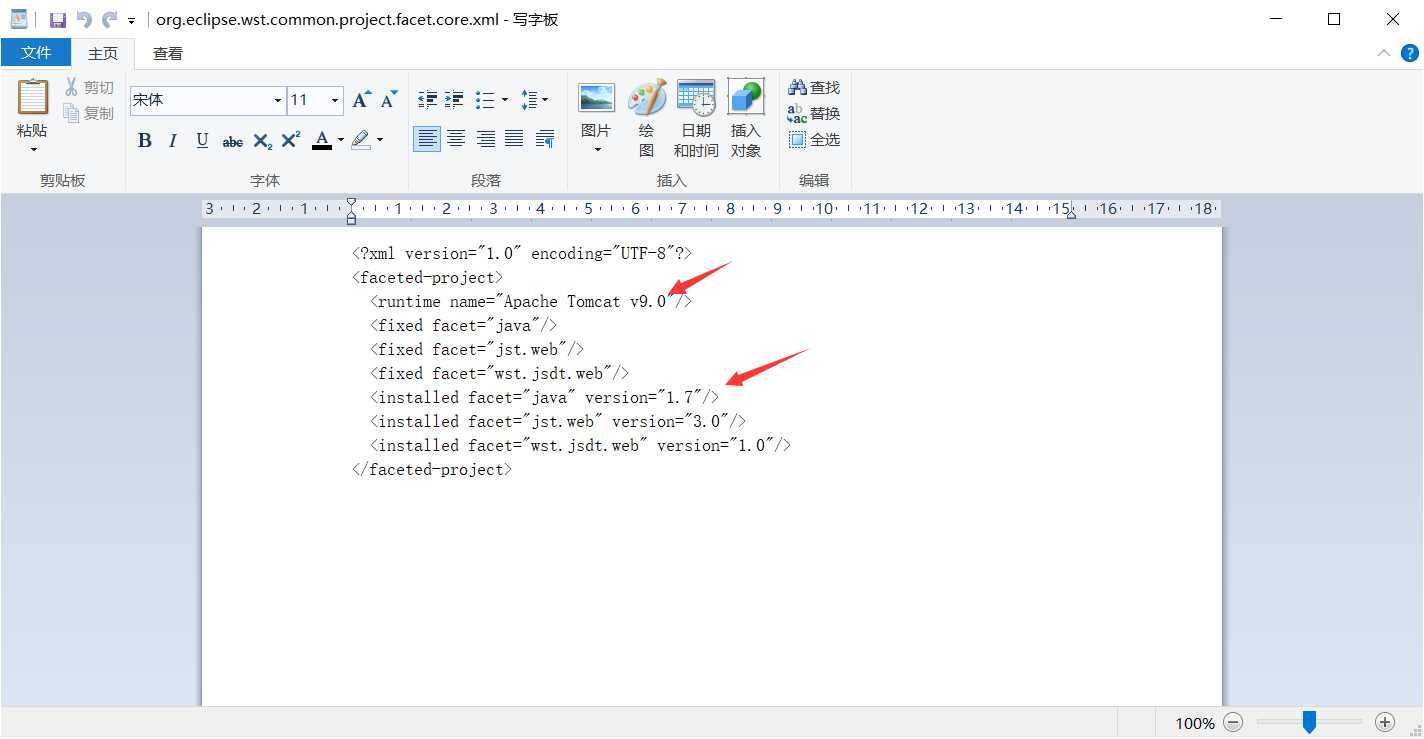Click the 粘贴 clipboard icon
Image resolution: width=1424 pixels, height=739 pixels.
33,98
